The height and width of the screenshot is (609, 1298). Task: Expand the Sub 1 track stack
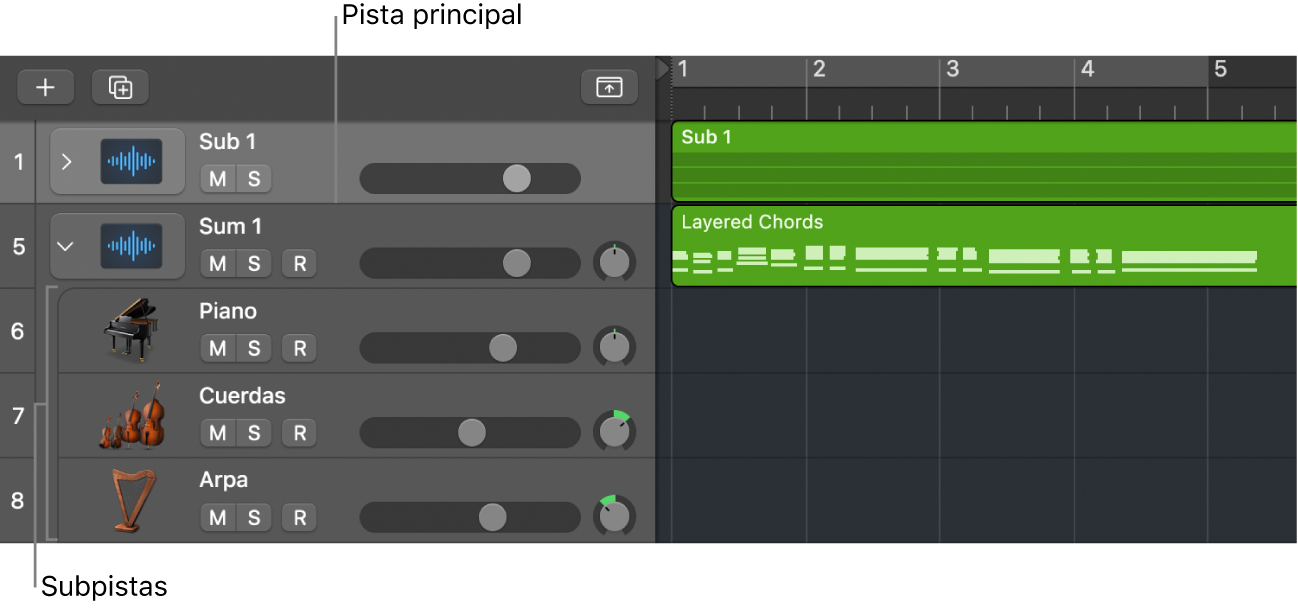67,161
